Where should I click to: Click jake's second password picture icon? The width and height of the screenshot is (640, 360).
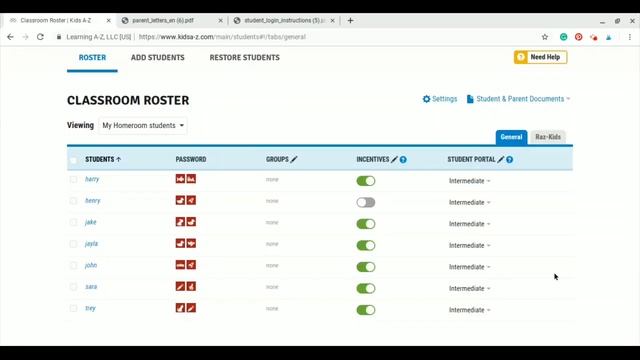pos(191,222)
